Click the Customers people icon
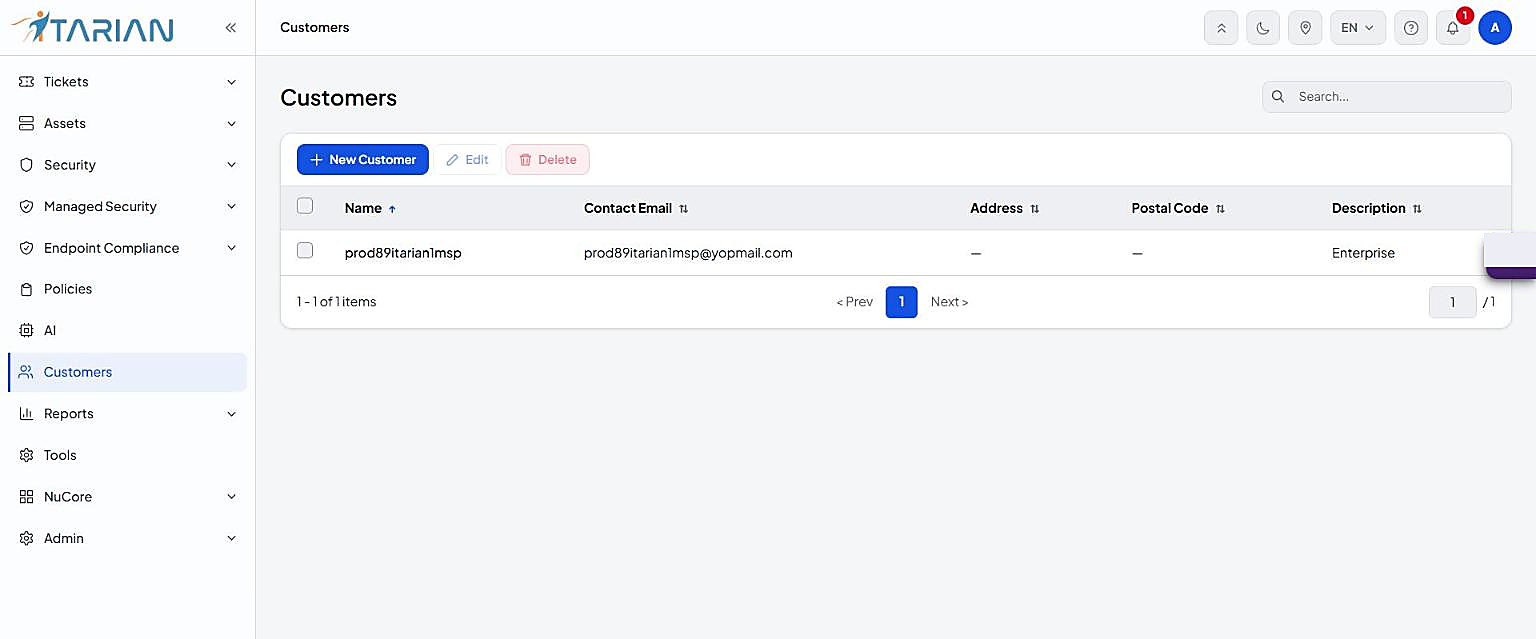1536x639 pixels. click(x=27, y=372)
